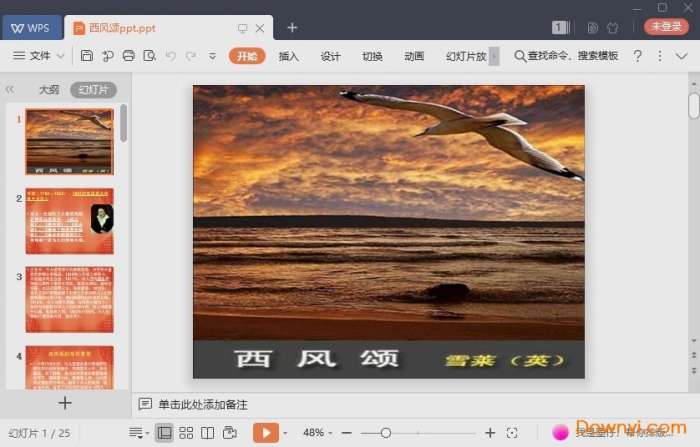700x447 pixels.
Task: Go to the next slide with the double down arrow
Action: [694, 371]
